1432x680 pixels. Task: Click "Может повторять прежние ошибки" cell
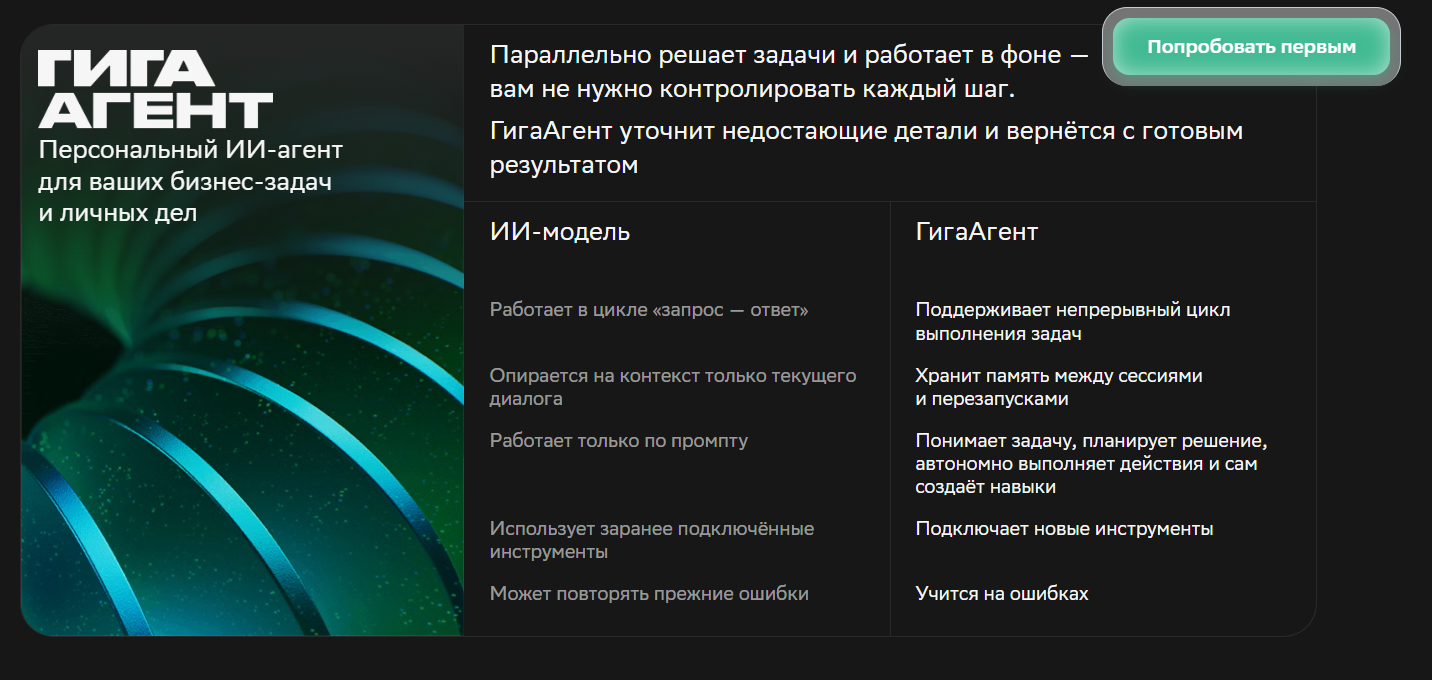pos(649,594)
